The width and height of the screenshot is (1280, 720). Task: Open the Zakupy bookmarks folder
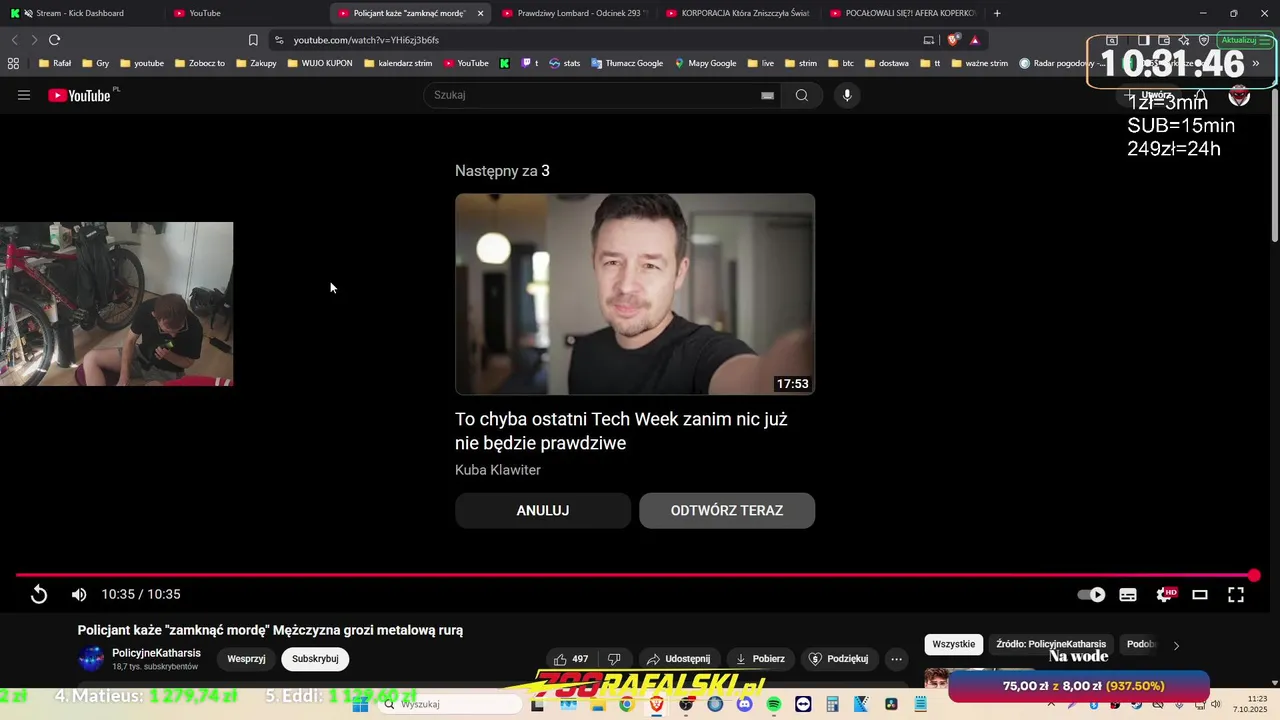(x=256, y=63)
